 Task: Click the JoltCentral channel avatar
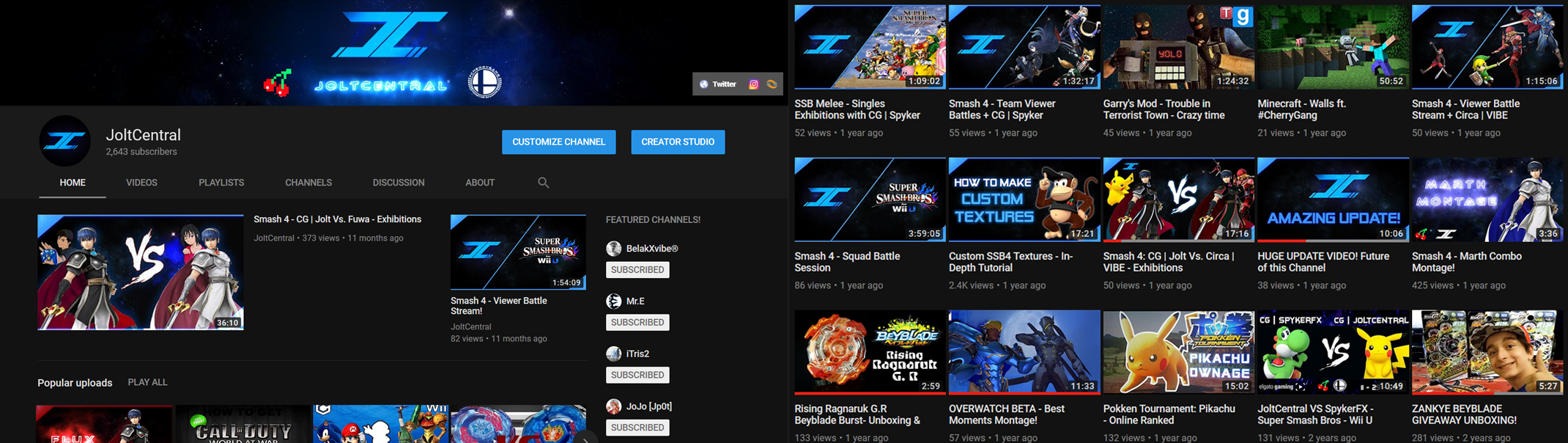64,141
